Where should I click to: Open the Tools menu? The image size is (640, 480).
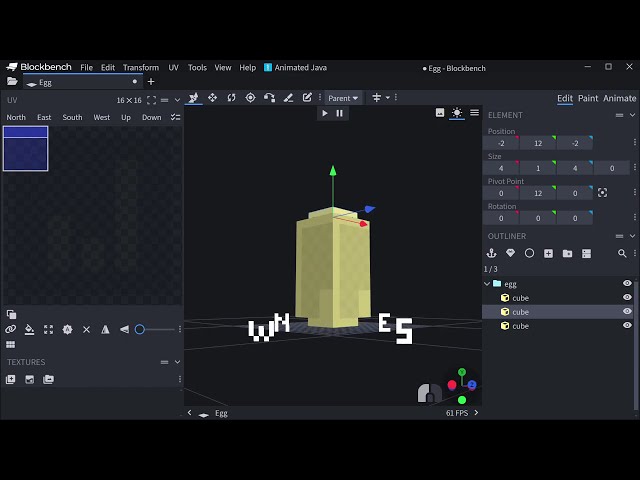[x=197, y=68]
